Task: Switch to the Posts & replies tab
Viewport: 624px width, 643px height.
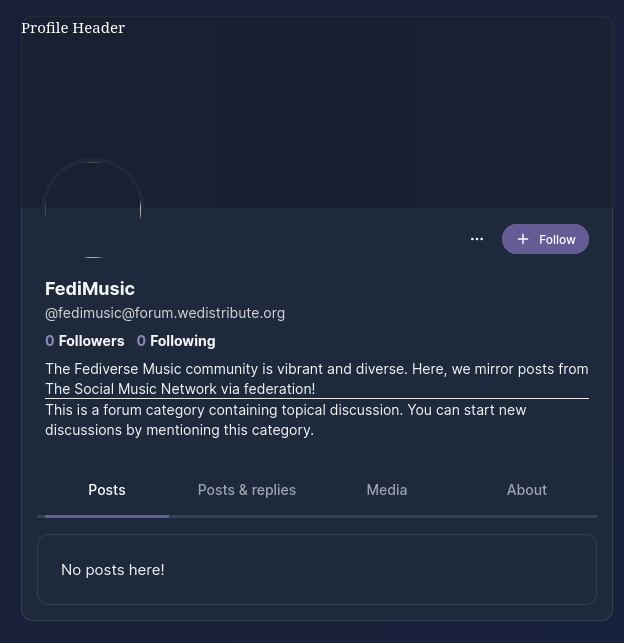Action: coord(247,490)
